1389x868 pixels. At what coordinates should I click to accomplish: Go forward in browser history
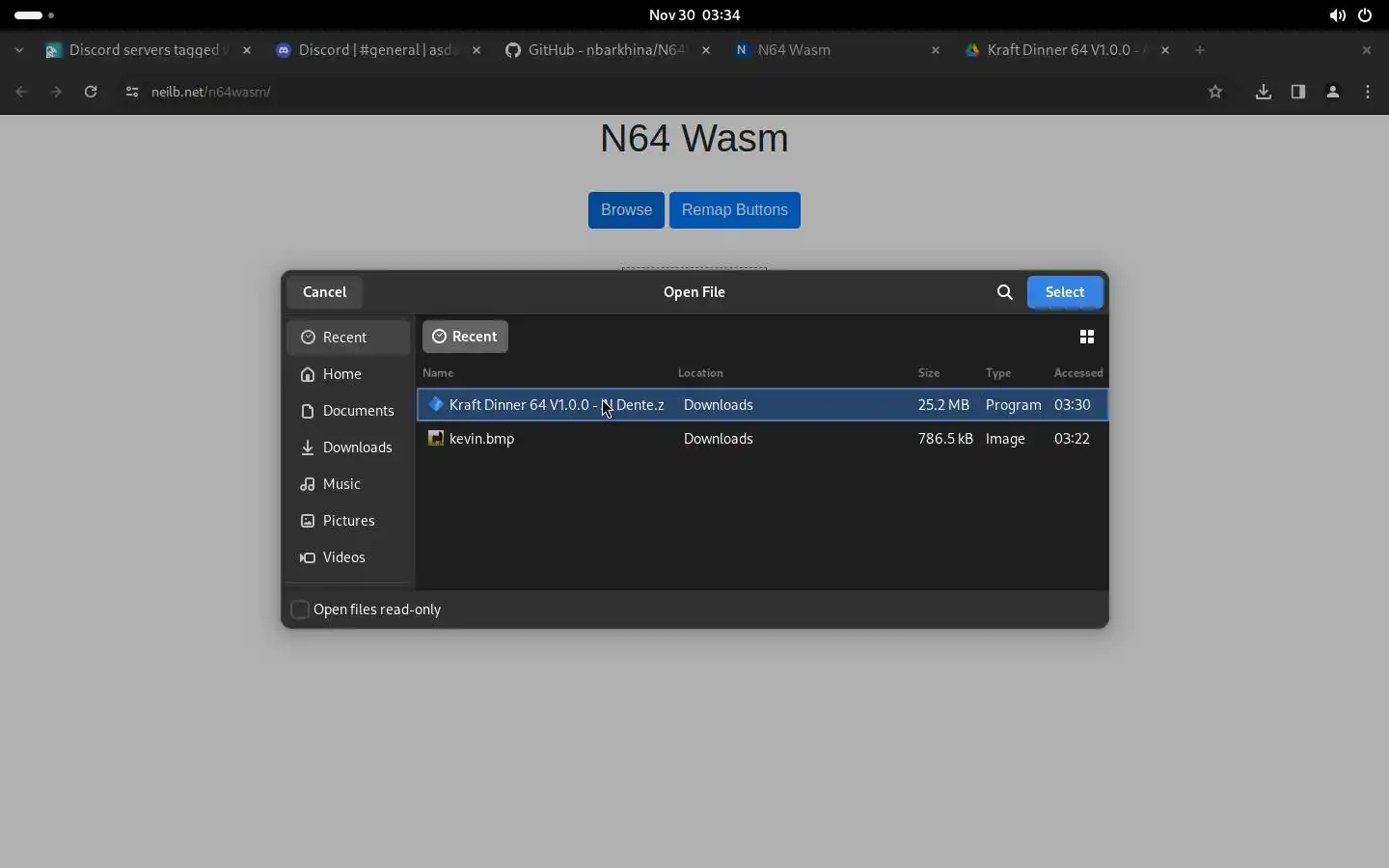pyautogui.click(x=56, y=92)
